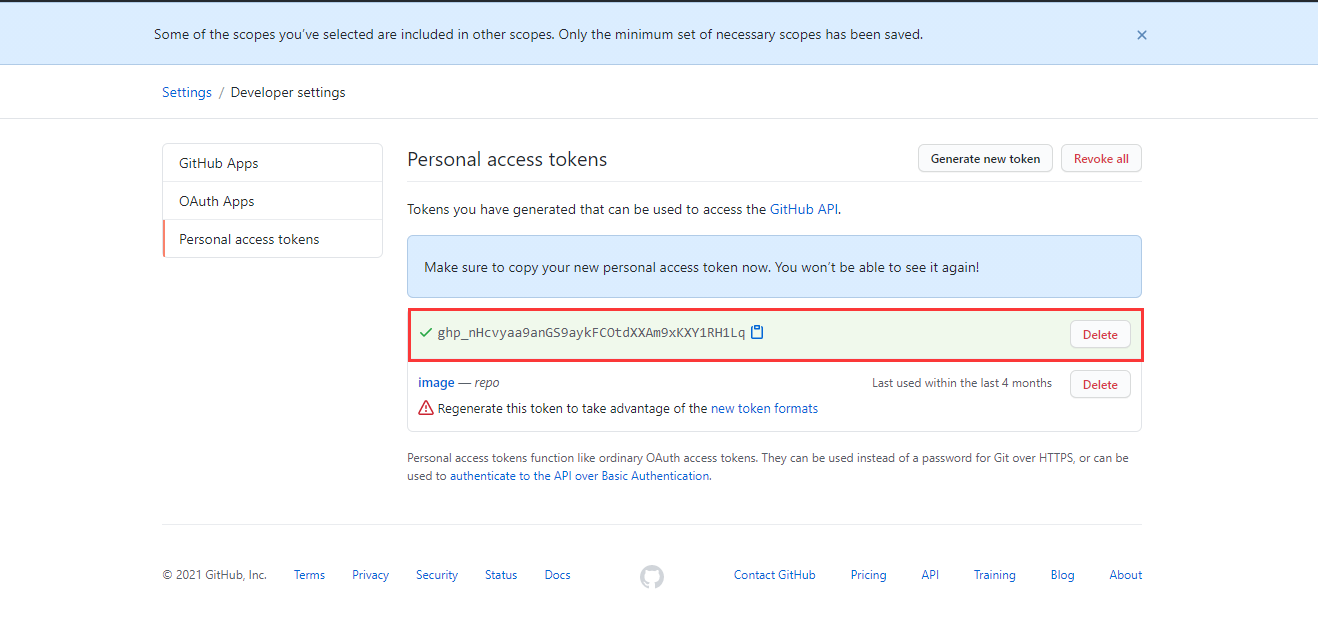This screenshot has width=1318, height=621.
Task: Open the image token link
Action: pos(436,382)
